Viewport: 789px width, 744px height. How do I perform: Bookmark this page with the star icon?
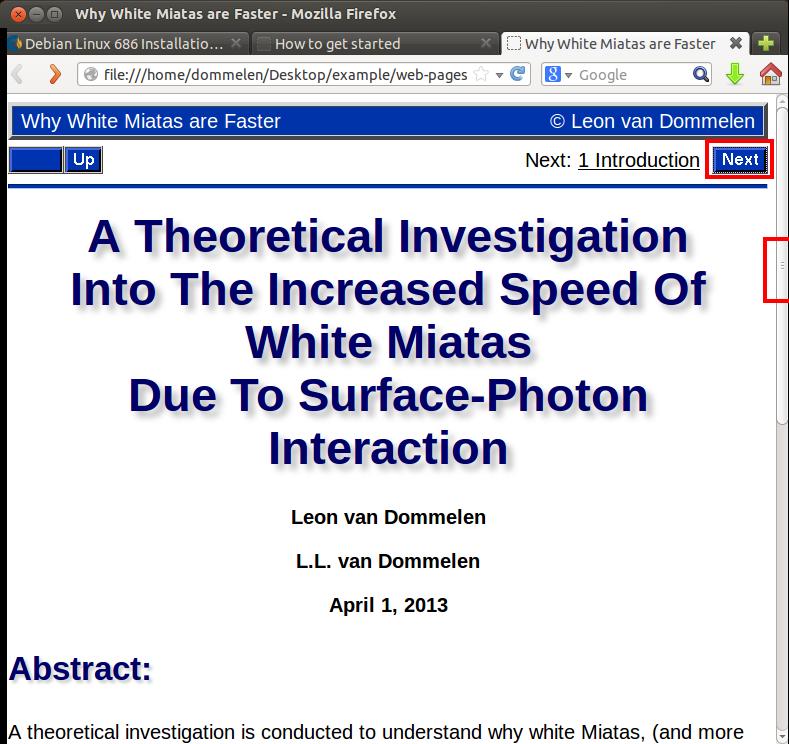[481, 74]
